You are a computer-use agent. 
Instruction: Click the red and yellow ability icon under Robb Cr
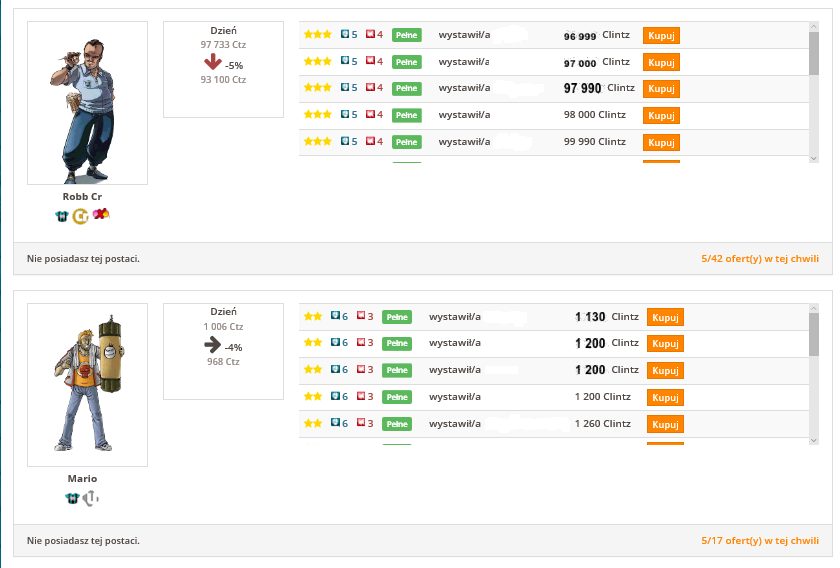point(101,214)
